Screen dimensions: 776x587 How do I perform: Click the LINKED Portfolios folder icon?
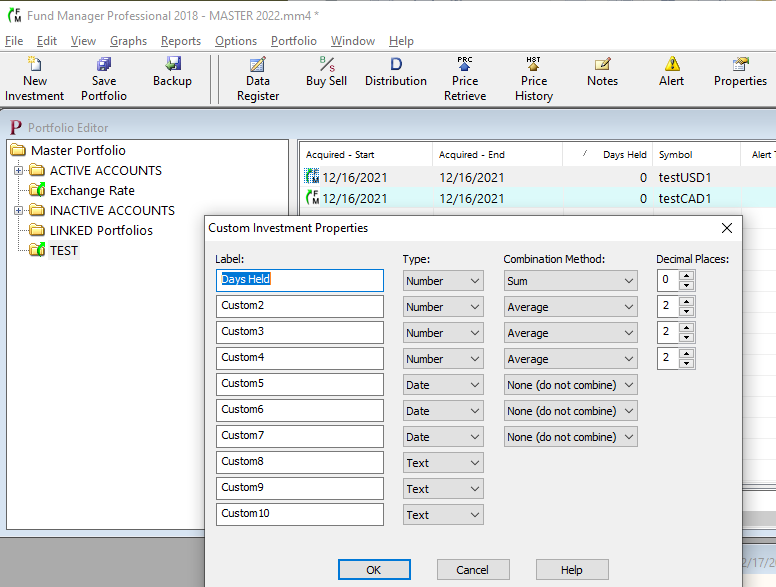tap(37, 230)
